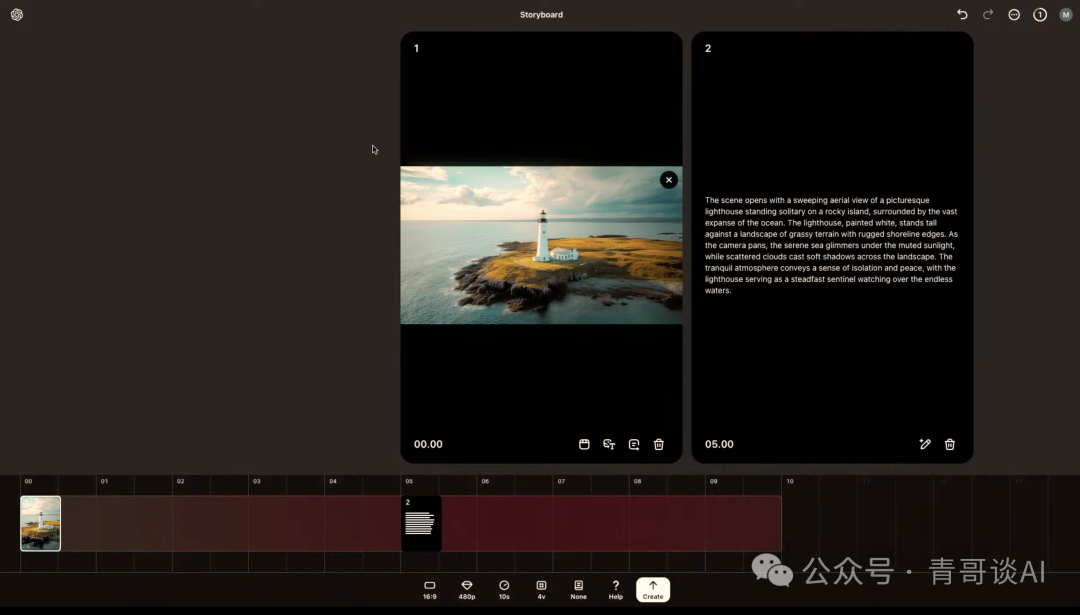The width and height of the screenshot is (1080, 615).
Task: Delete storyboard card 2 with trash icon
Action: pyautogui.click(x=950, y=444)
